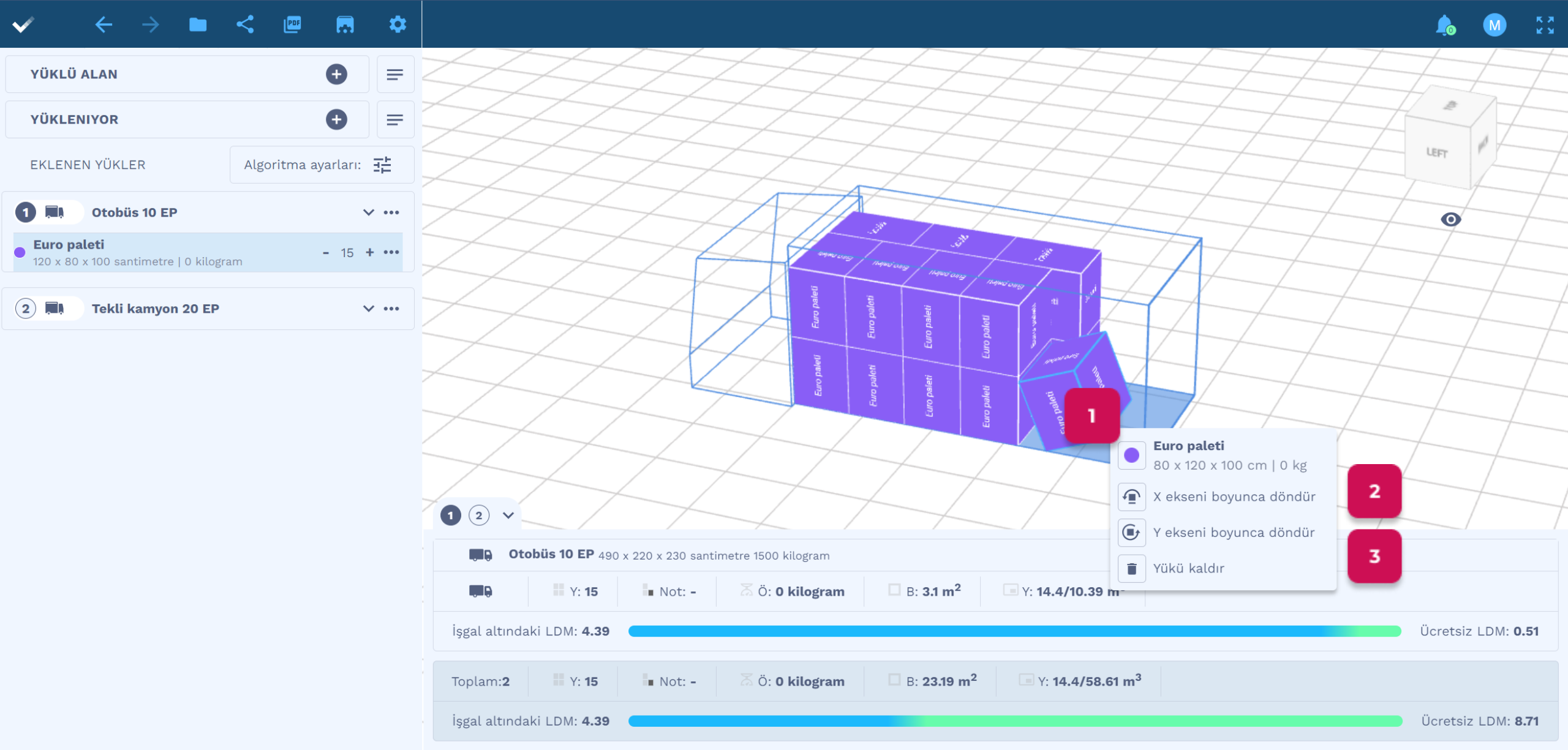Click the PDF export icon
The height and width of the screenshot is (750, 1568).
tap(292, 24)
